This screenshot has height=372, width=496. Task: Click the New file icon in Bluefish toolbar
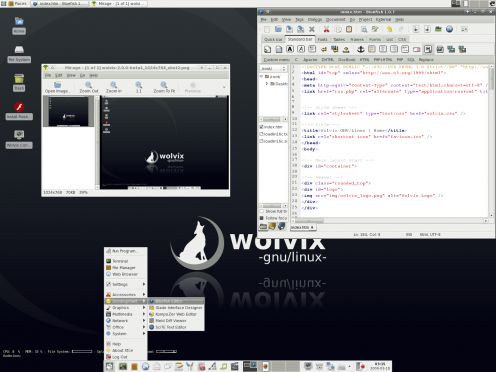[267, 30]
